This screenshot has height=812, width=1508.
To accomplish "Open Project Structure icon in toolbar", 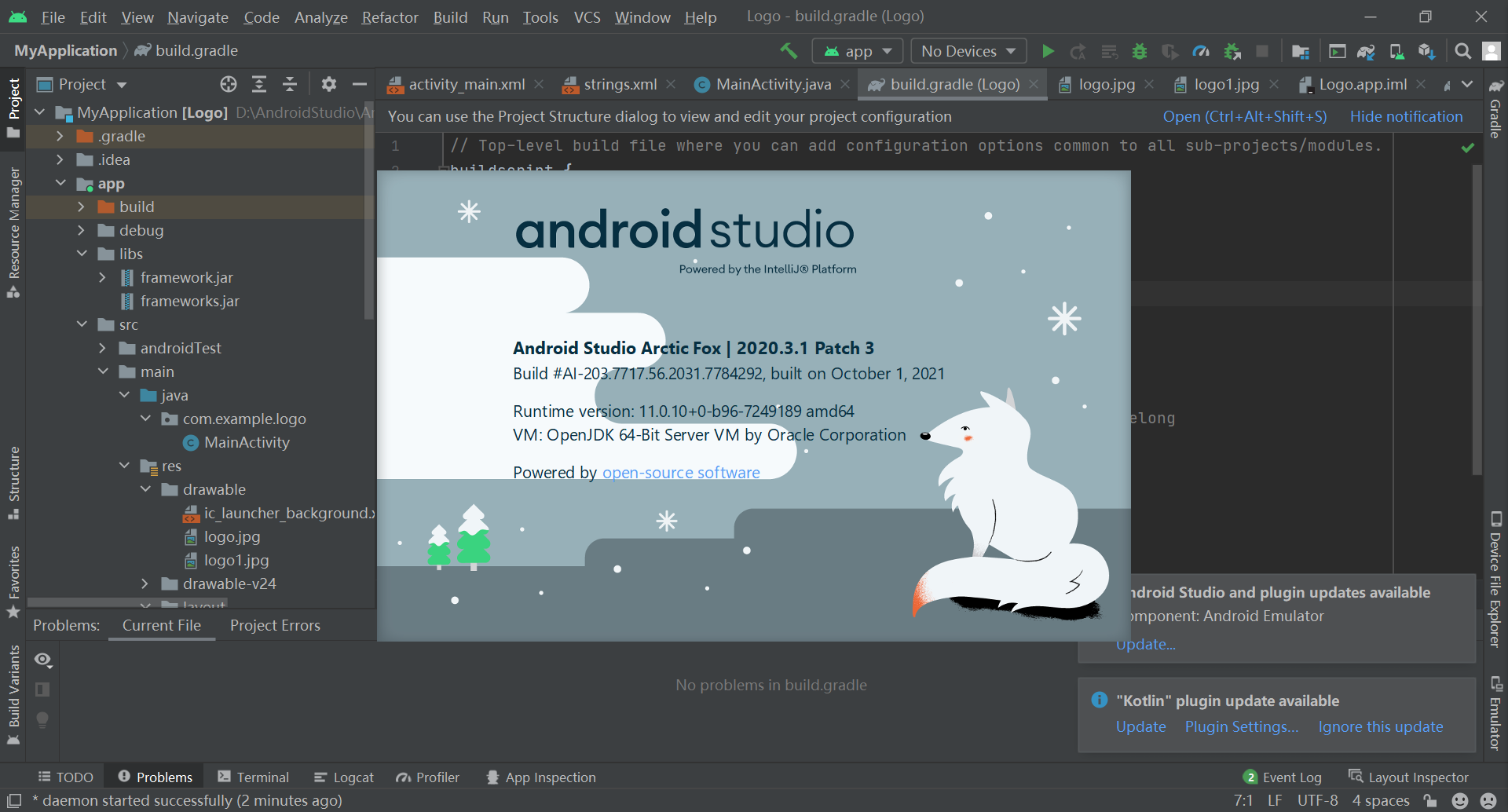I will (x=1301, y=51).
